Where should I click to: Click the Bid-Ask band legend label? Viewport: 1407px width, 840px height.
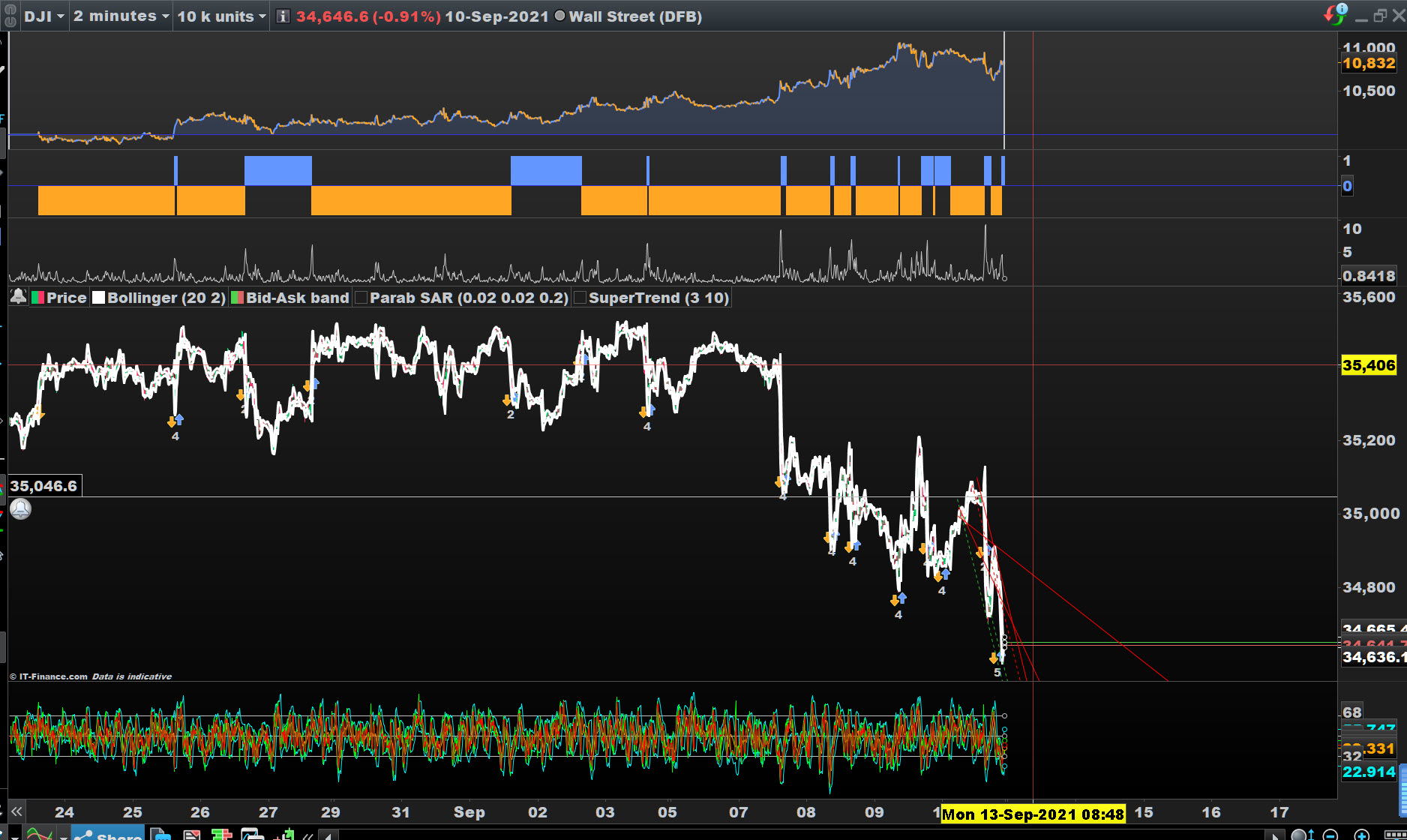pyautogui.click(x=298, y=298)
